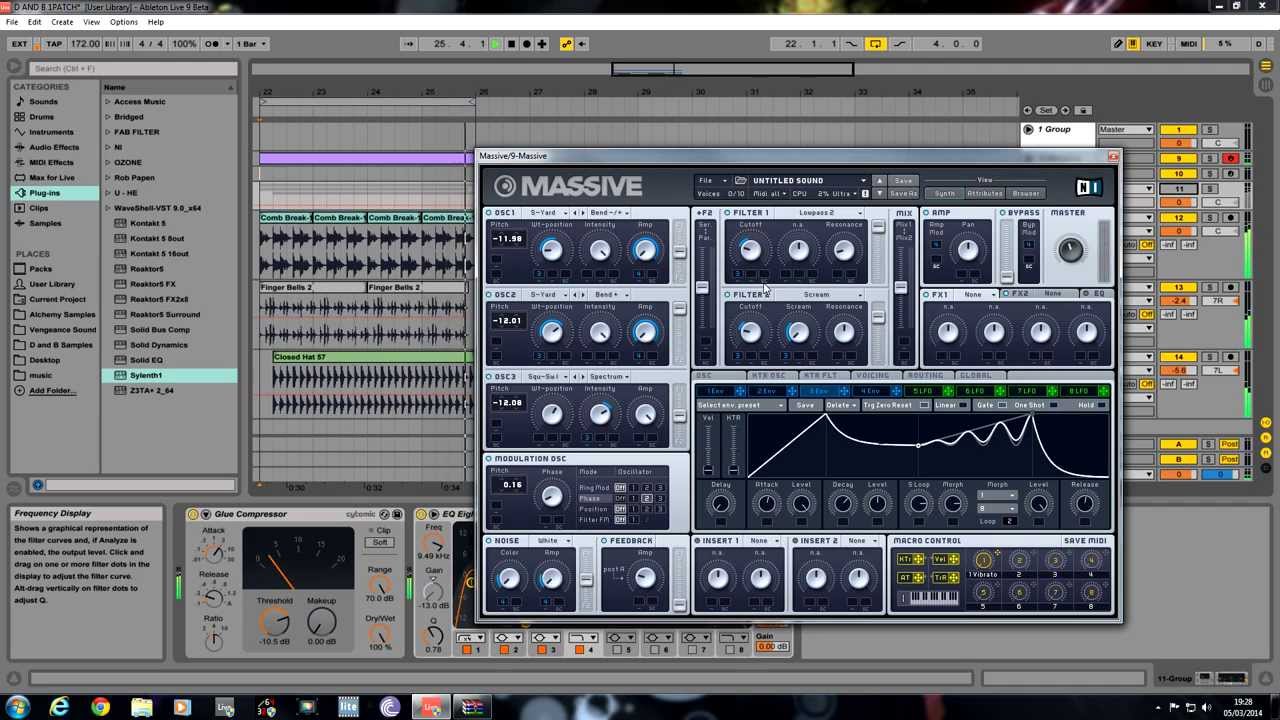
Task: Toggle Filter 1 on/off LED
Action: tap(727, 213)
